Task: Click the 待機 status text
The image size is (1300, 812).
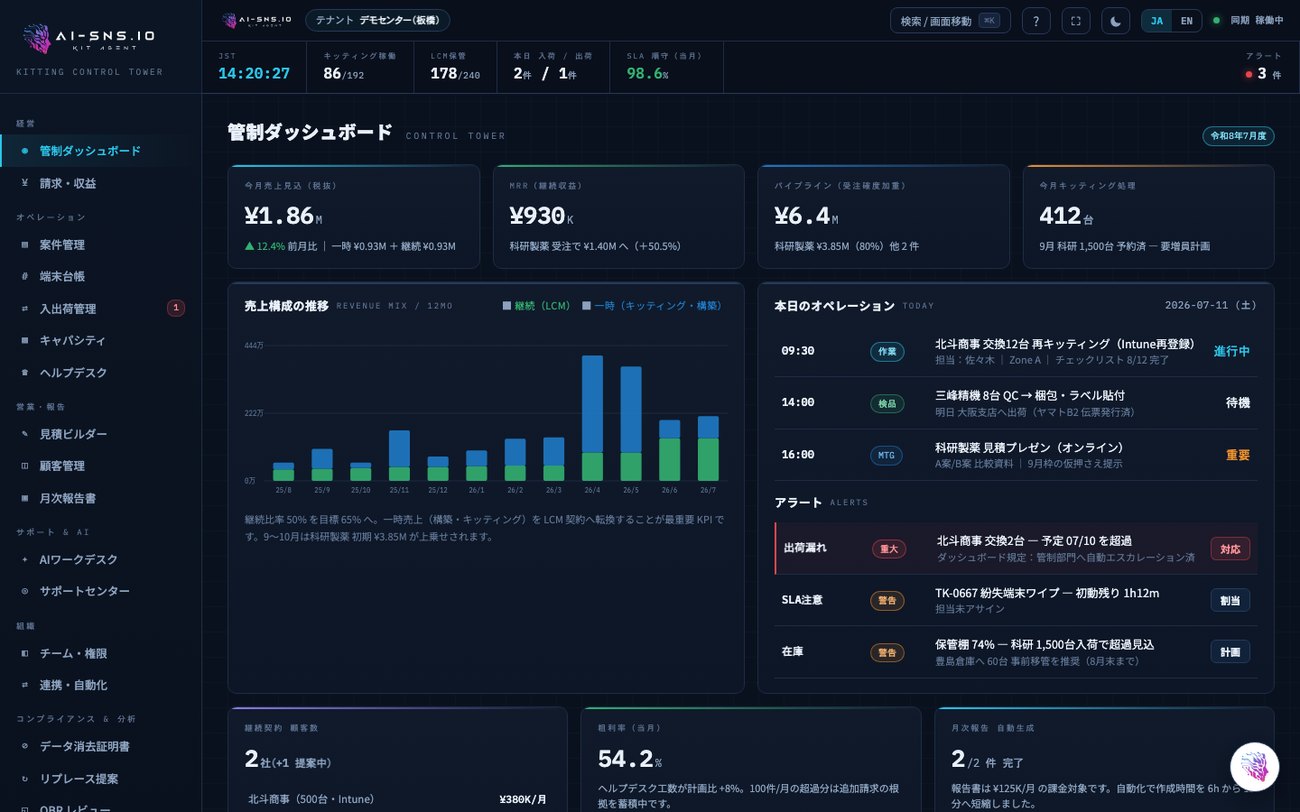Action: tap(1238, 403)
